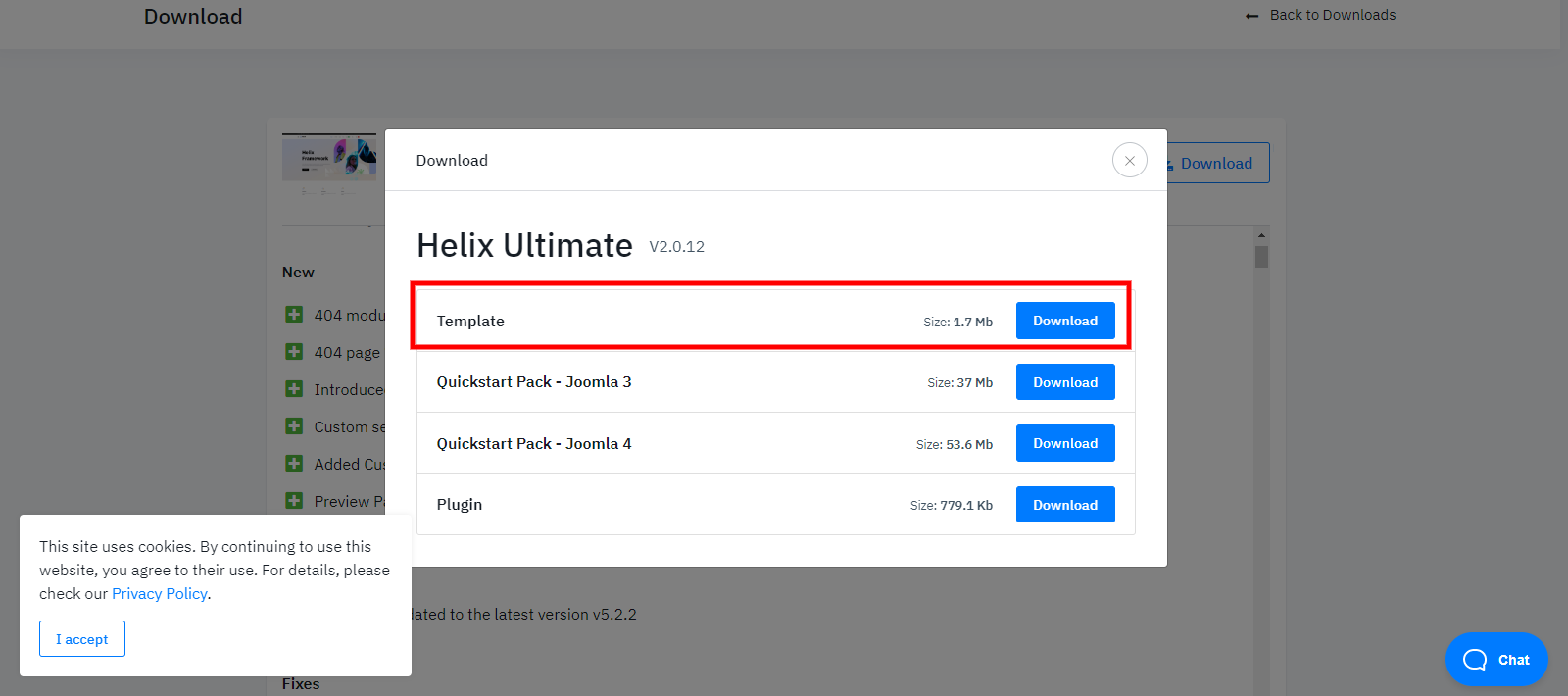Click the changelog scrollbar up arrow

(1261, 235)
